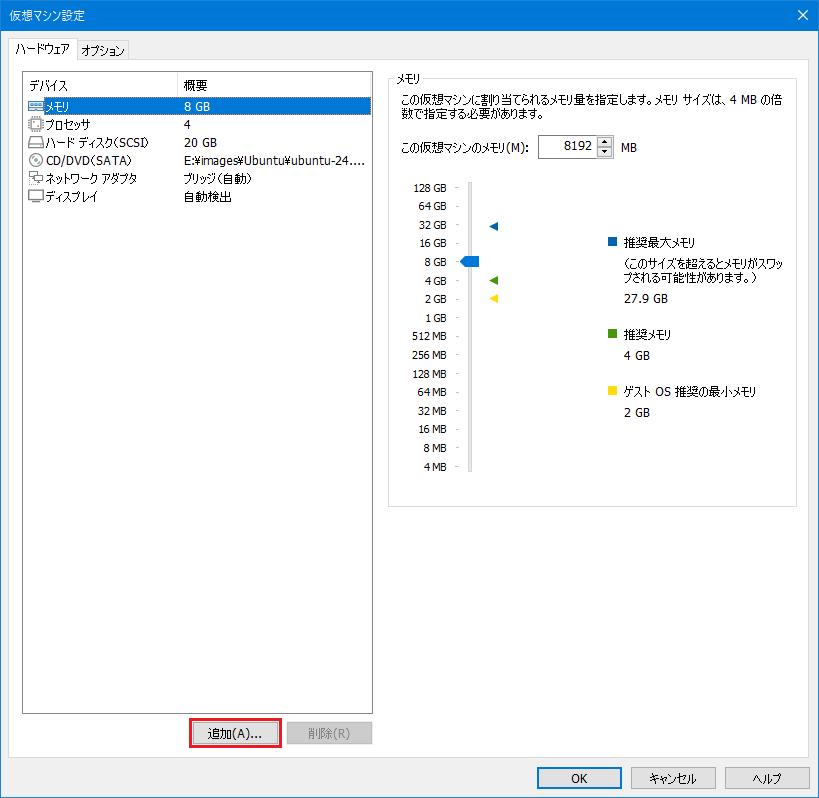
Task: Click the 32 GB slider label
Action: pyautogui.click(x=432, y=225)
